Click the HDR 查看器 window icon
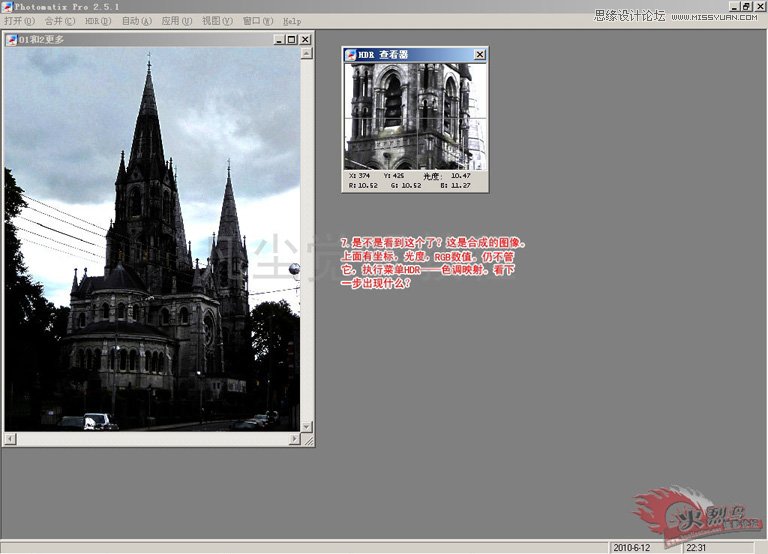The width and height of the screenshot is (768, 554). pos(351,55)
